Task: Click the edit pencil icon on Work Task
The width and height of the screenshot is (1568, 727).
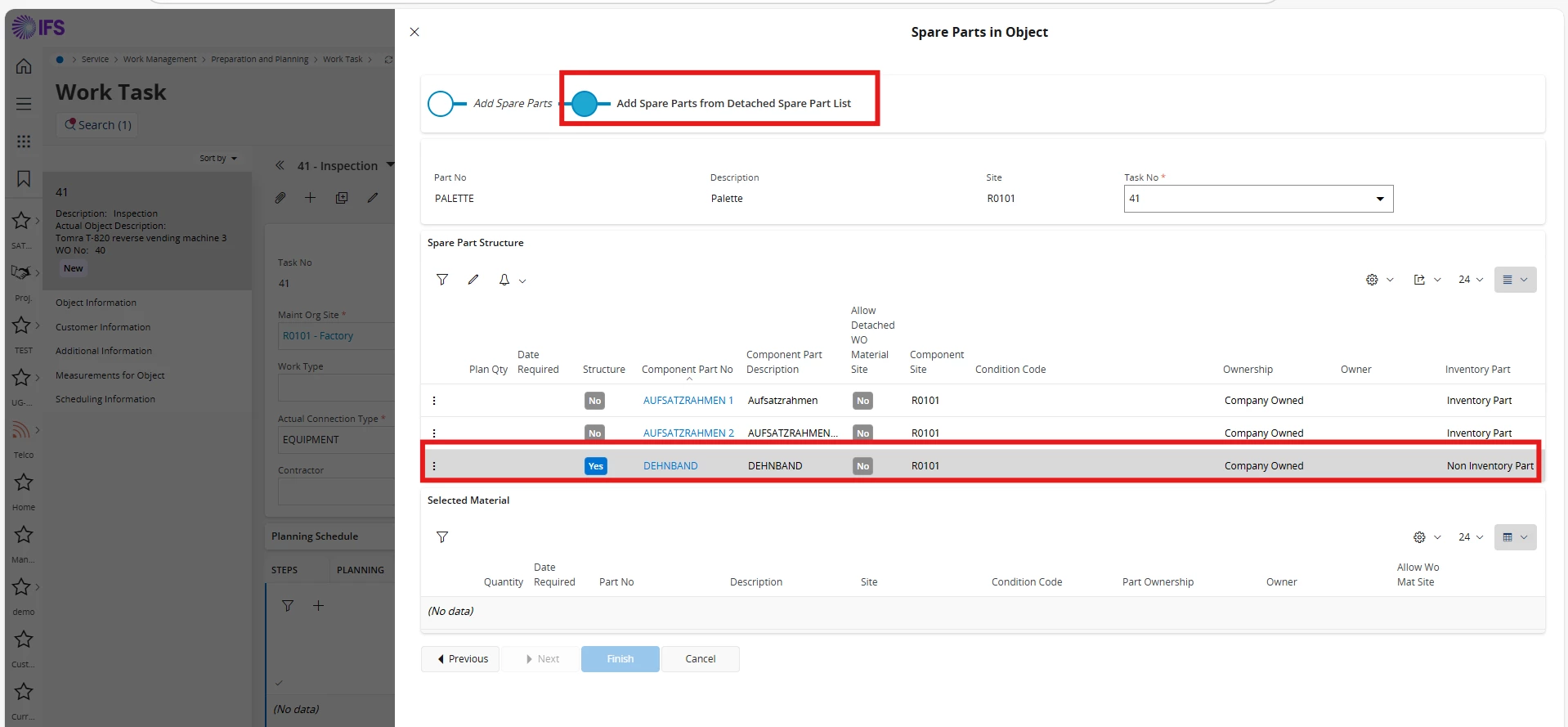Action: 373,198
